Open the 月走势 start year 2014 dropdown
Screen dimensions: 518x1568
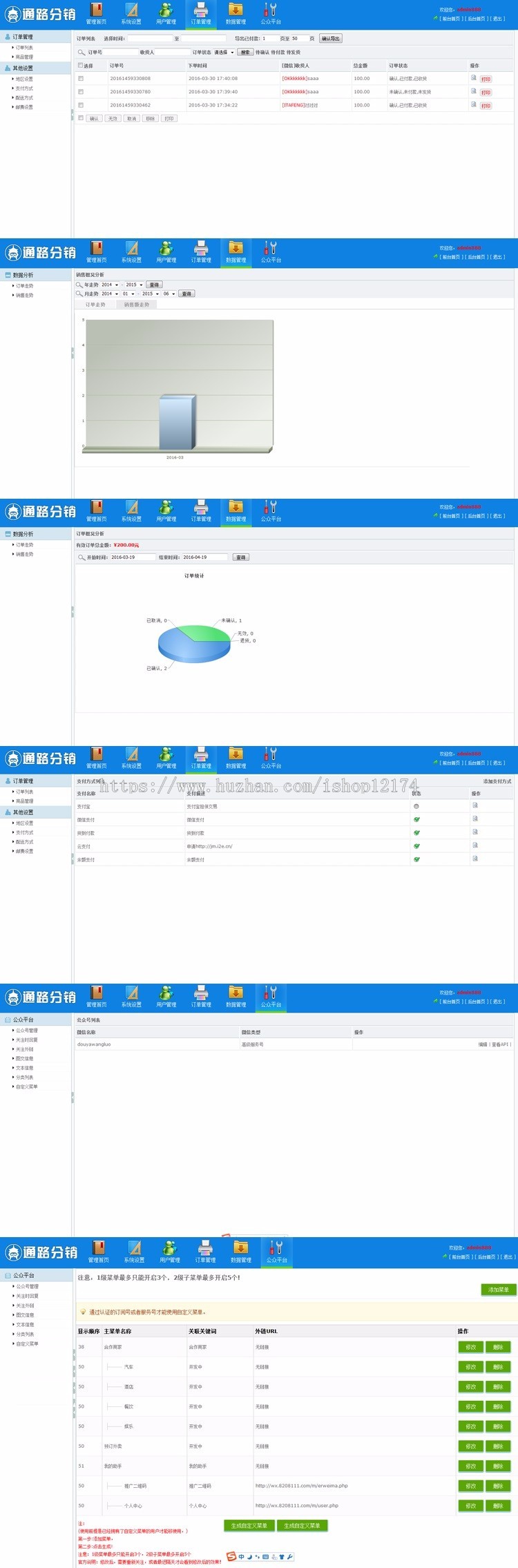[x=111, y=294]
